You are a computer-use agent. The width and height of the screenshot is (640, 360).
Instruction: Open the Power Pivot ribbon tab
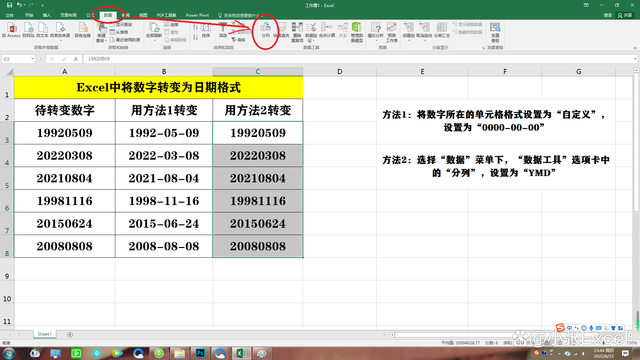click(x=197, y=15)
